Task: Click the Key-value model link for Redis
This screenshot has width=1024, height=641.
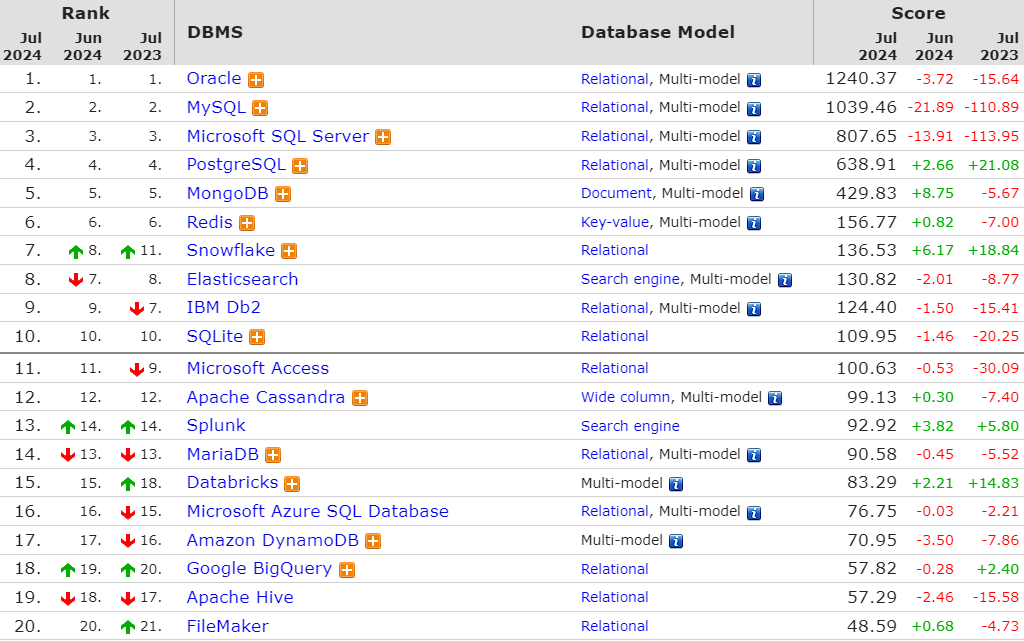Action: 615,223
